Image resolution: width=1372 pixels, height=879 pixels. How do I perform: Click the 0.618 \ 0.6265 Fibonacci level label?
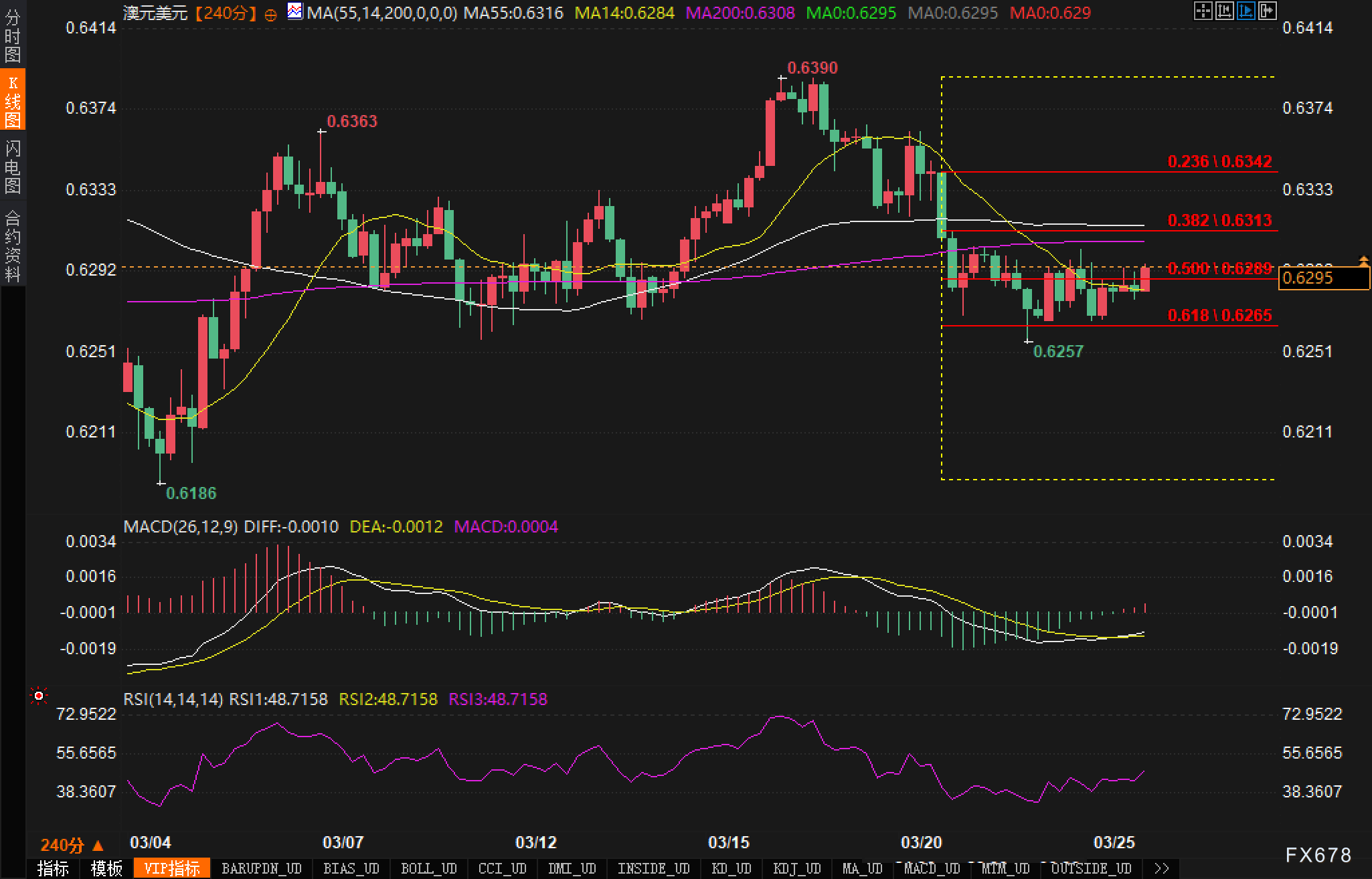pos(1219,315)
